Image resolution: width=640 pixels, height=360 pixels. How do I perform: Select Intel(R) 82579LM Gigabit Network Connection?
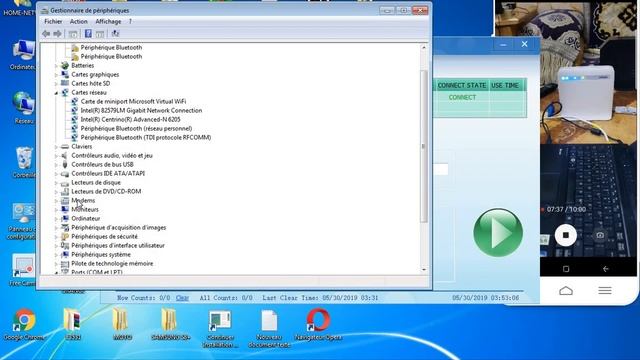(141, 110)
